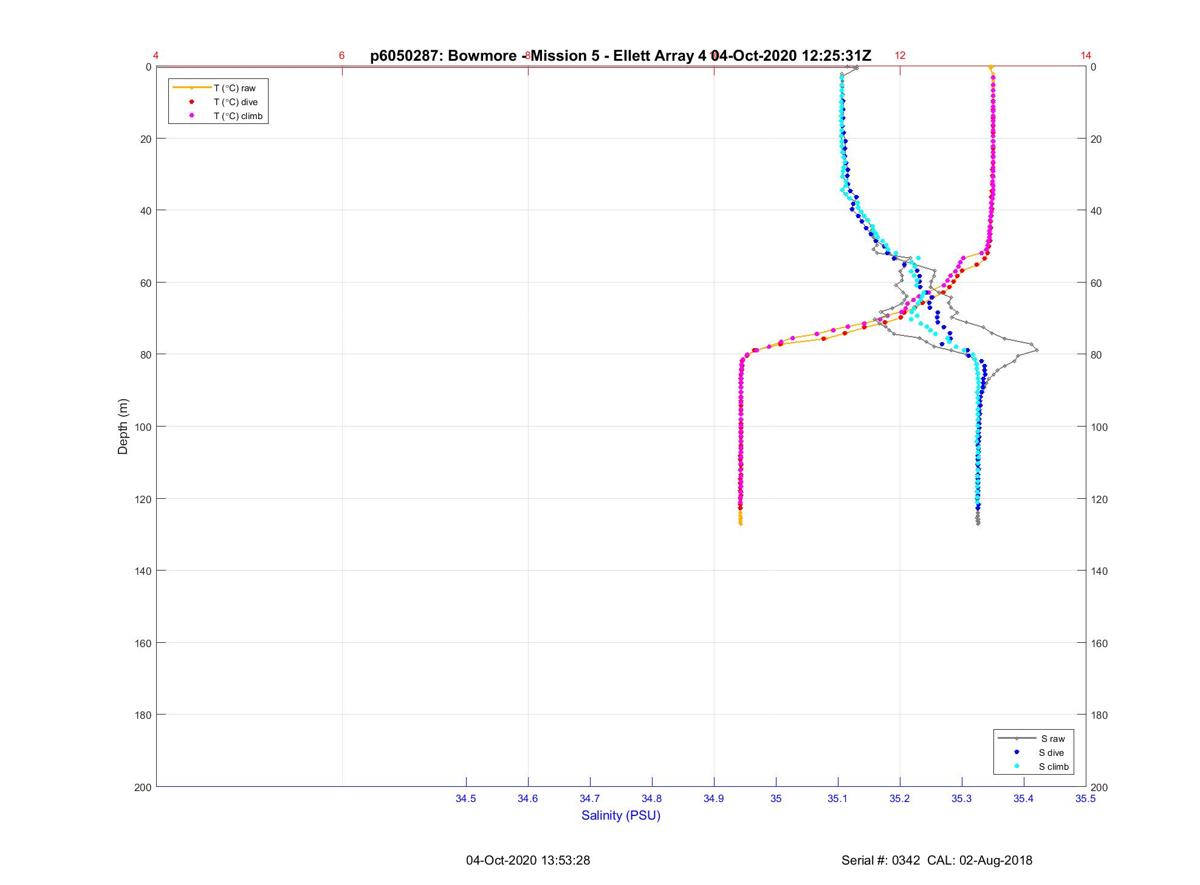The image size is (1200, 885).
Task: Click the 'Depth (m)' axis label
Action: [124, 427]
